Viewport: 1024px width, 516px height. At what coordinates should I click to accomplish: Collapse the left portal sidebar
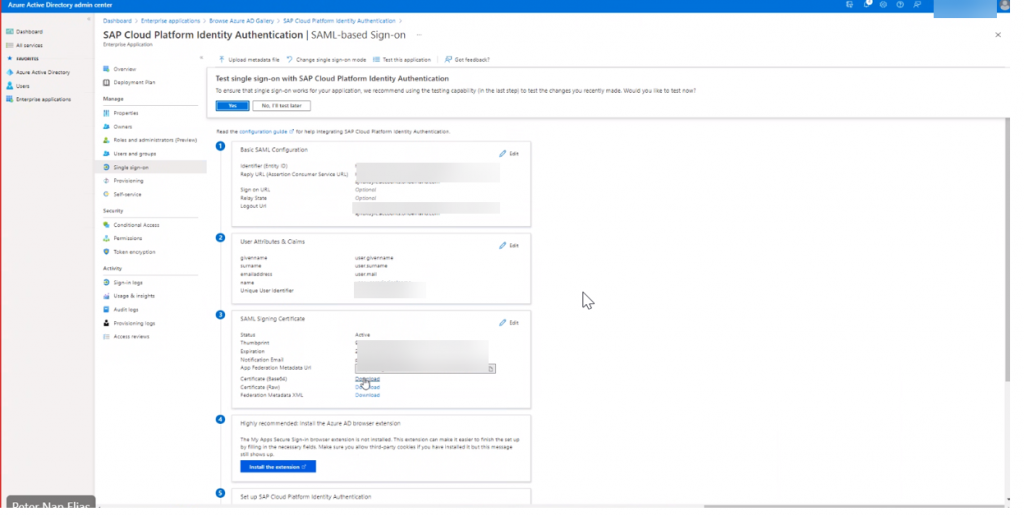(89, 19)
